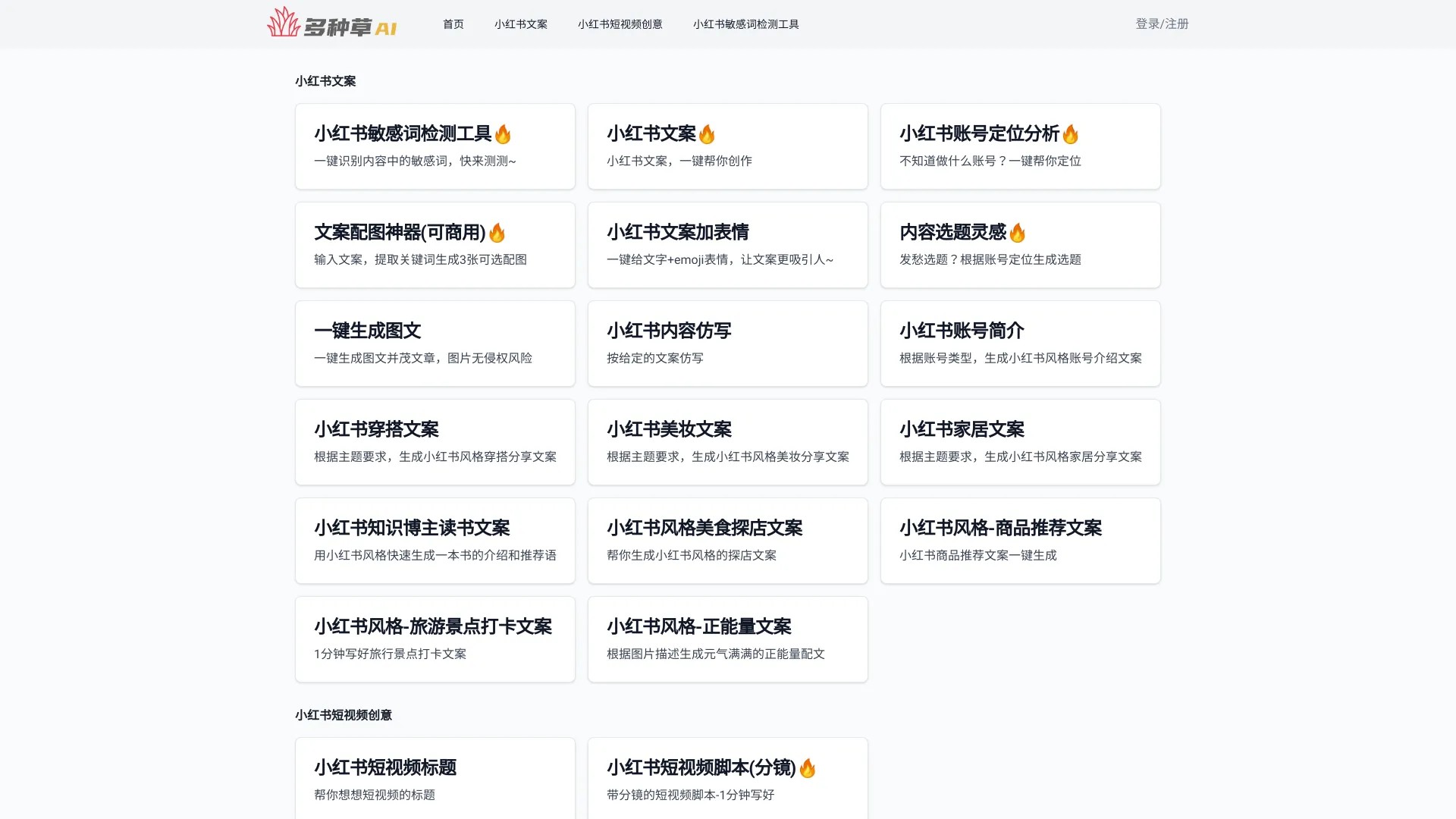The image size is (1456, 819).
Task: Open 小红书风格-旅游景点打卡文案 tool
Action: tap(435, 639)
